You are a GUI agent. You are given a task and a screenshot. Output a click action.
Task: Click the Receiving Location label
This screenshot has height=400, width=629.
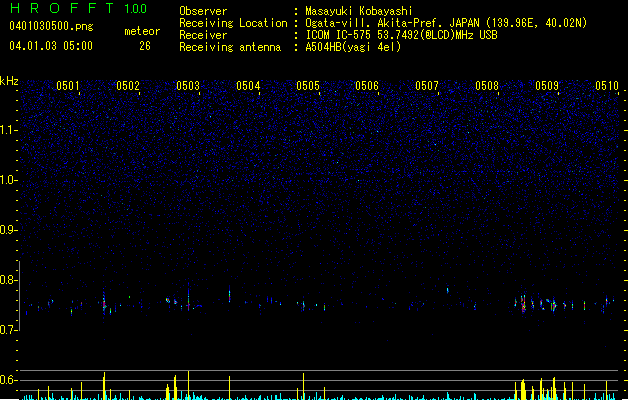coord(233,23)
